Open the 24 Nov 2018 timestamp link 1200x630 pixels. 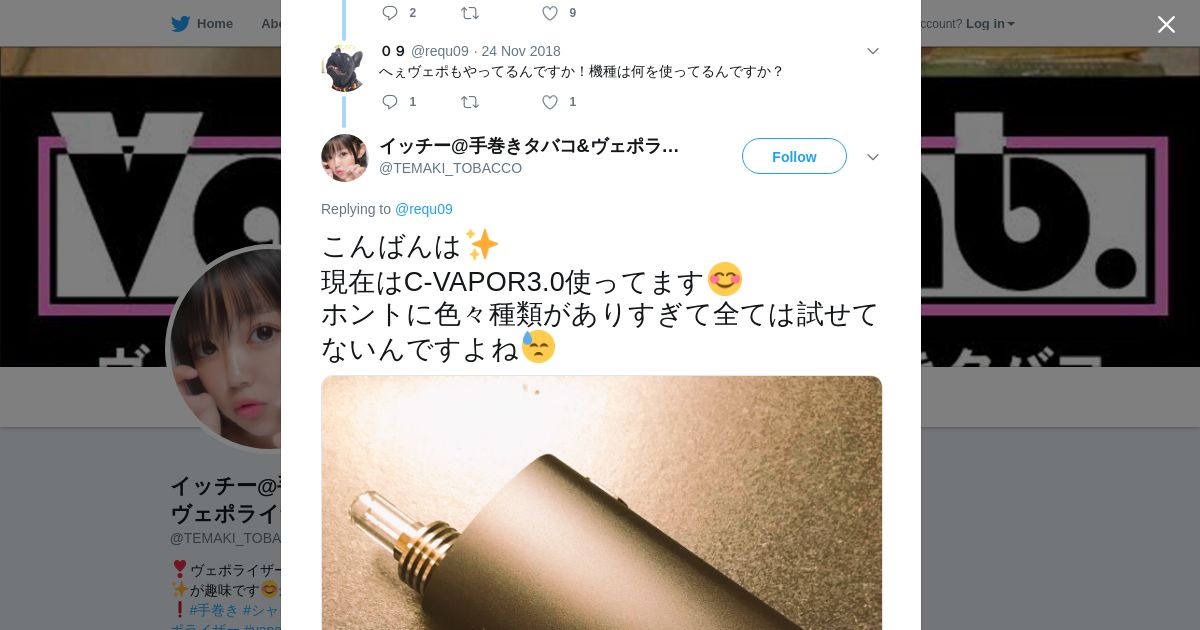[521, 51]
